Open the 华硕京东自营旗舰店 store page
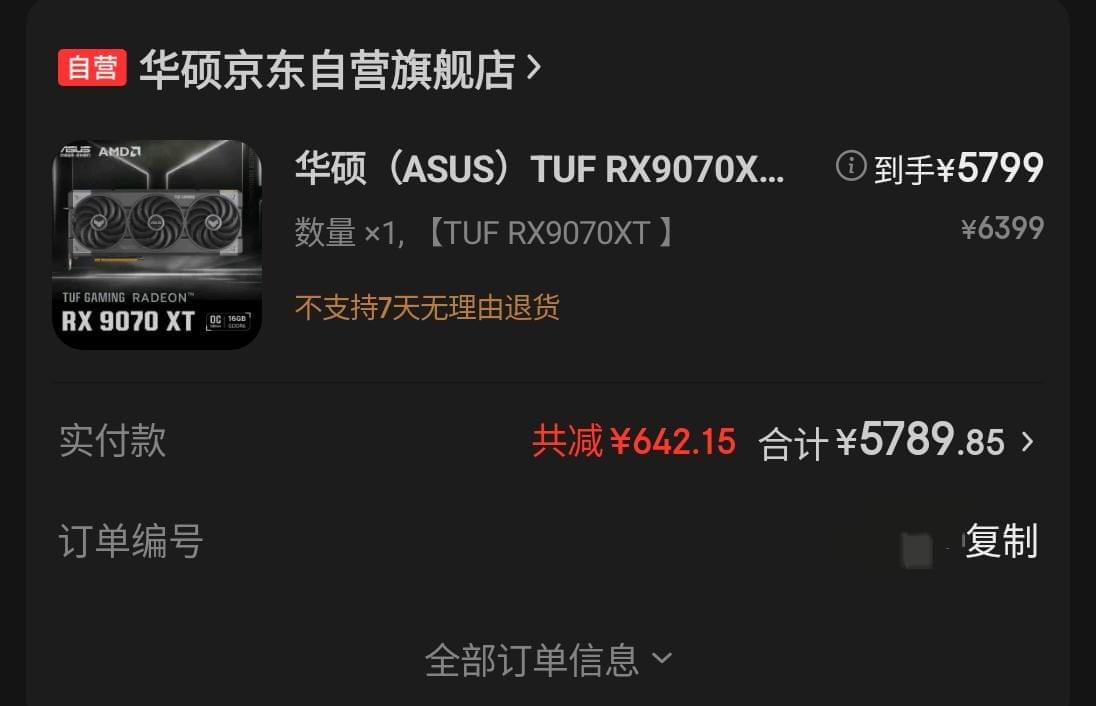The height and width of the screenshot is (706, 1096). pos(327,69)
